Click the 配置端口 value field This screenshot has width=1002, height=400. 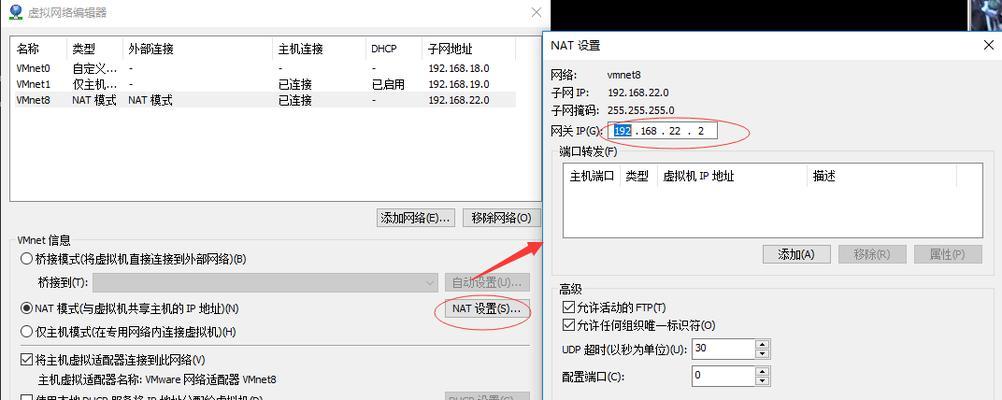click(723, 375)
